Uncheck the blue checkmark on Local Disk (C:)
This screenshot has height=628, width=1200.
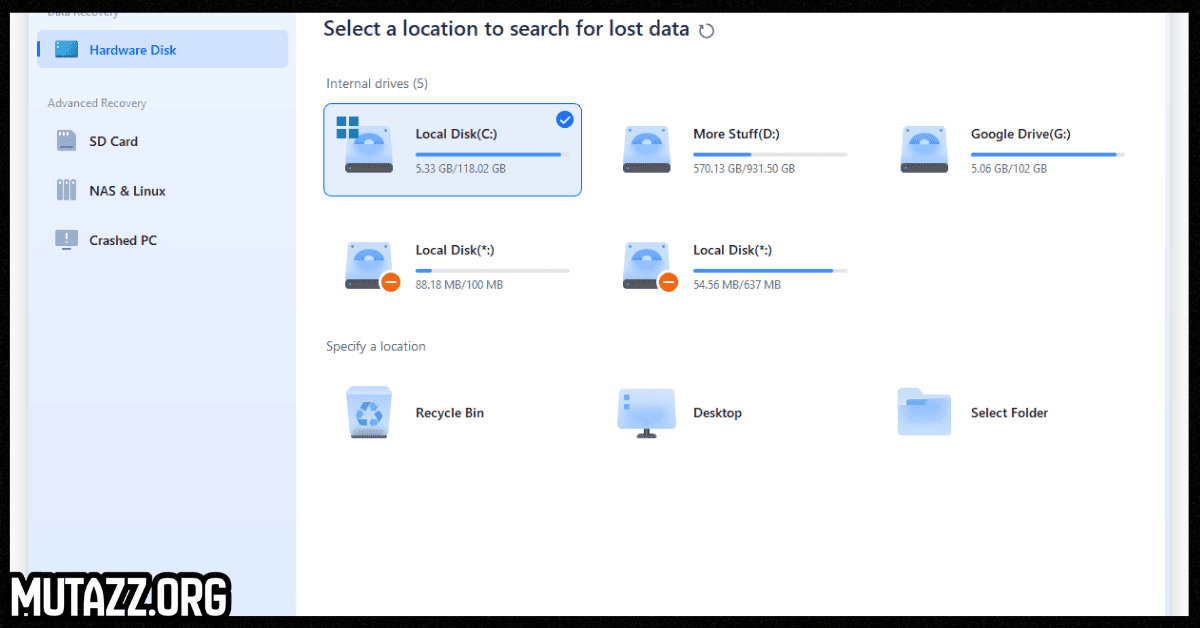tap(564, 120)
